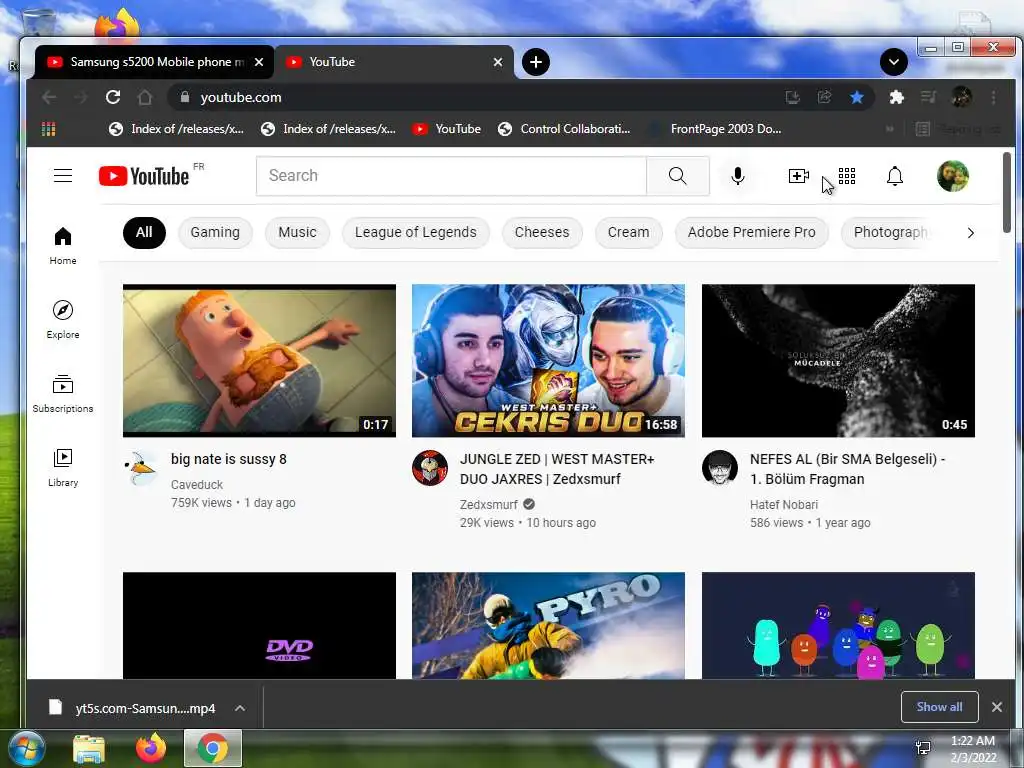Image resolution: width=1024 pixels, height=768 pixels.
Task: Go to YouTube home via logo
Action: pyautogui.click(x=144, y=176)
